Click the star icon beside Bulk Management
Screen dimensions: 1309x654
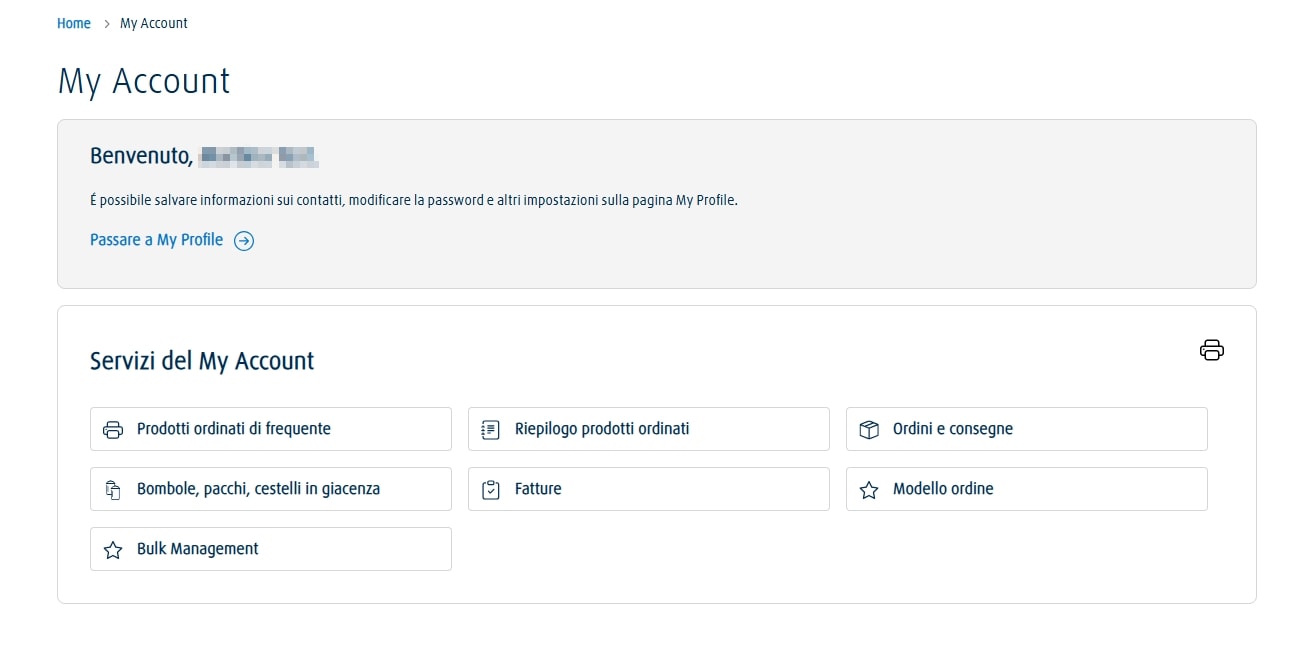[113, 550]
